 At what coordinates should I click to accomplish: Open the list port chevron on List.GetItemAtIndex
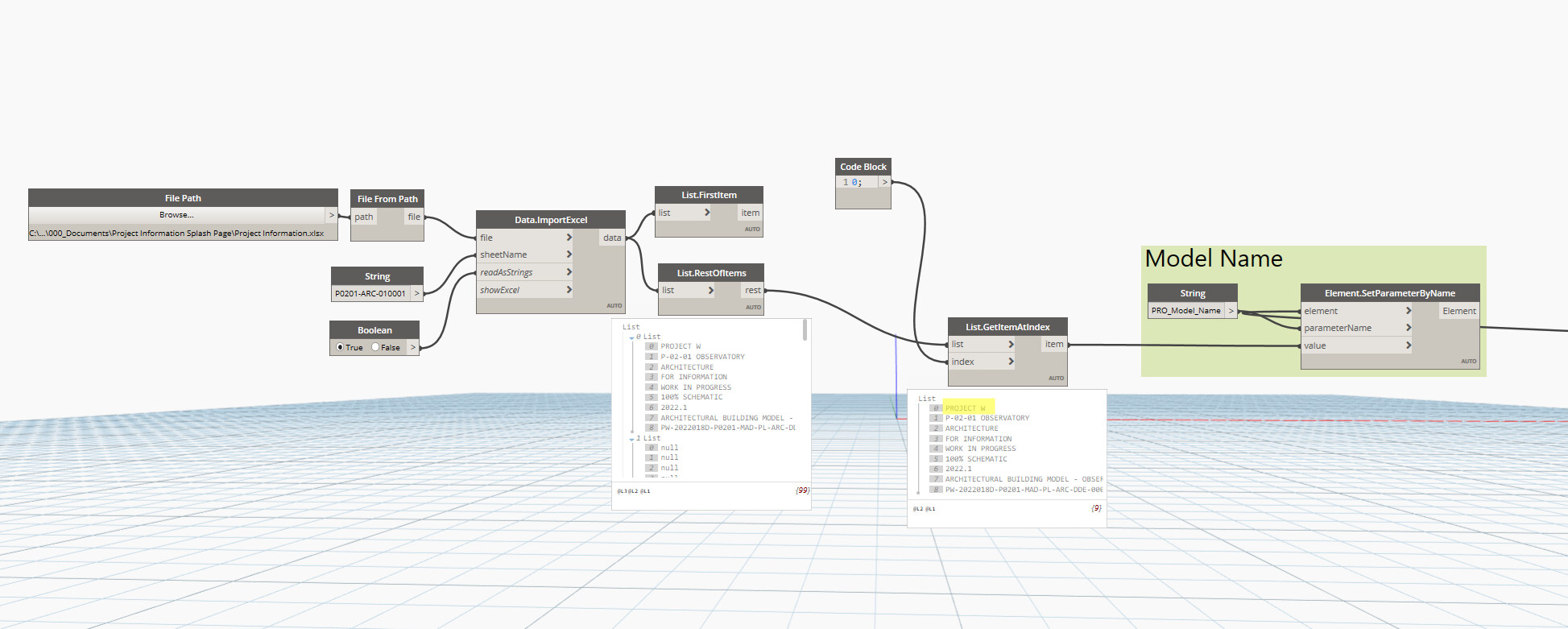pyautogui.click(x=1011, y=344)
